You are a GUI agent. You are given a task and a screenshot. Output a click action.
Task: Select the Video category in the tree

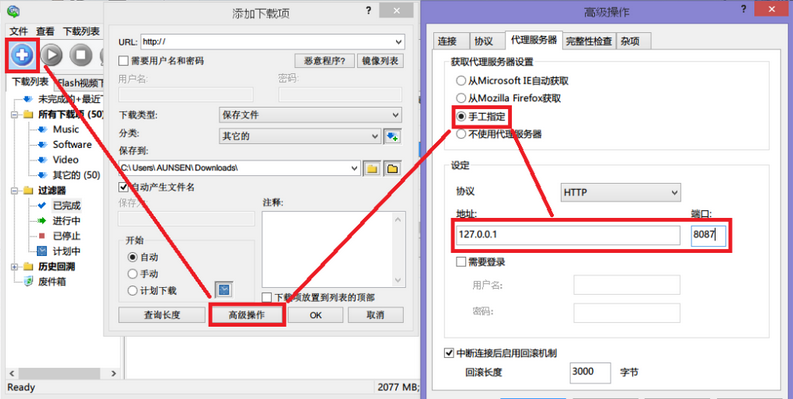[66, 160]
